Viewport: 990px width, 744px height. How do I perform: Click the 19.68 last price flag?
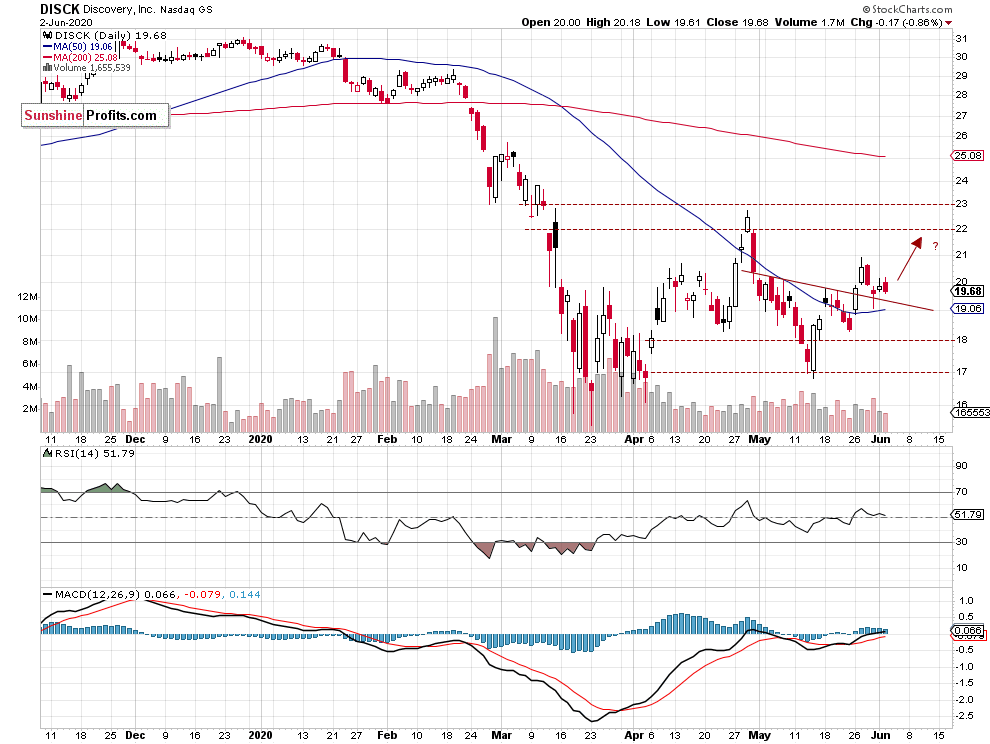[967, 291]
